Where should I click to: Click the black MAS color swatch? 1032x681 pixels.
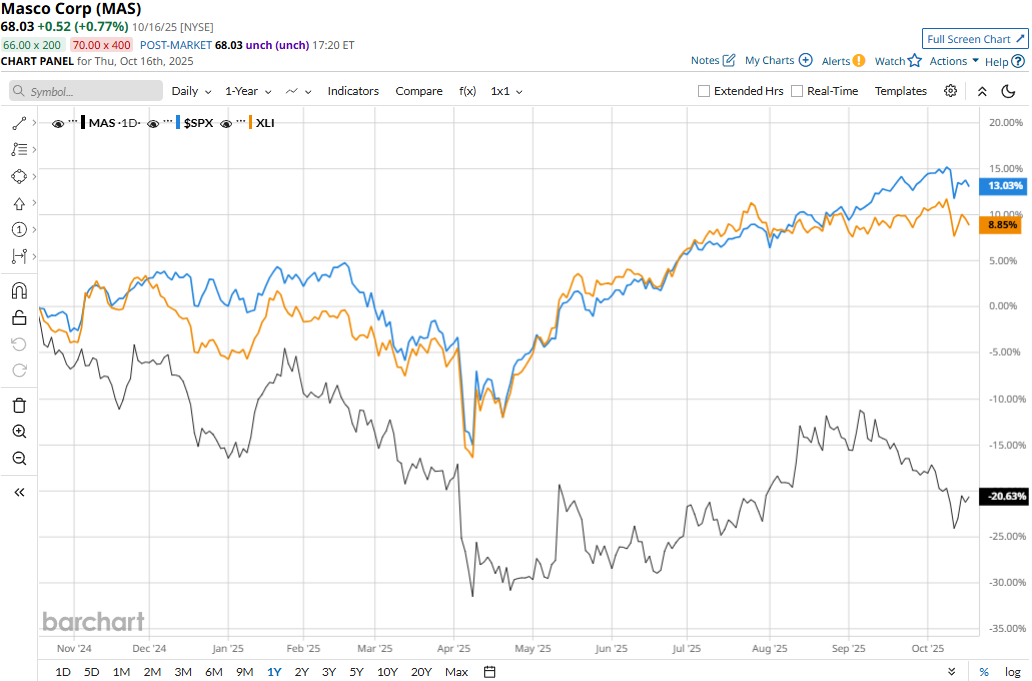83,122
